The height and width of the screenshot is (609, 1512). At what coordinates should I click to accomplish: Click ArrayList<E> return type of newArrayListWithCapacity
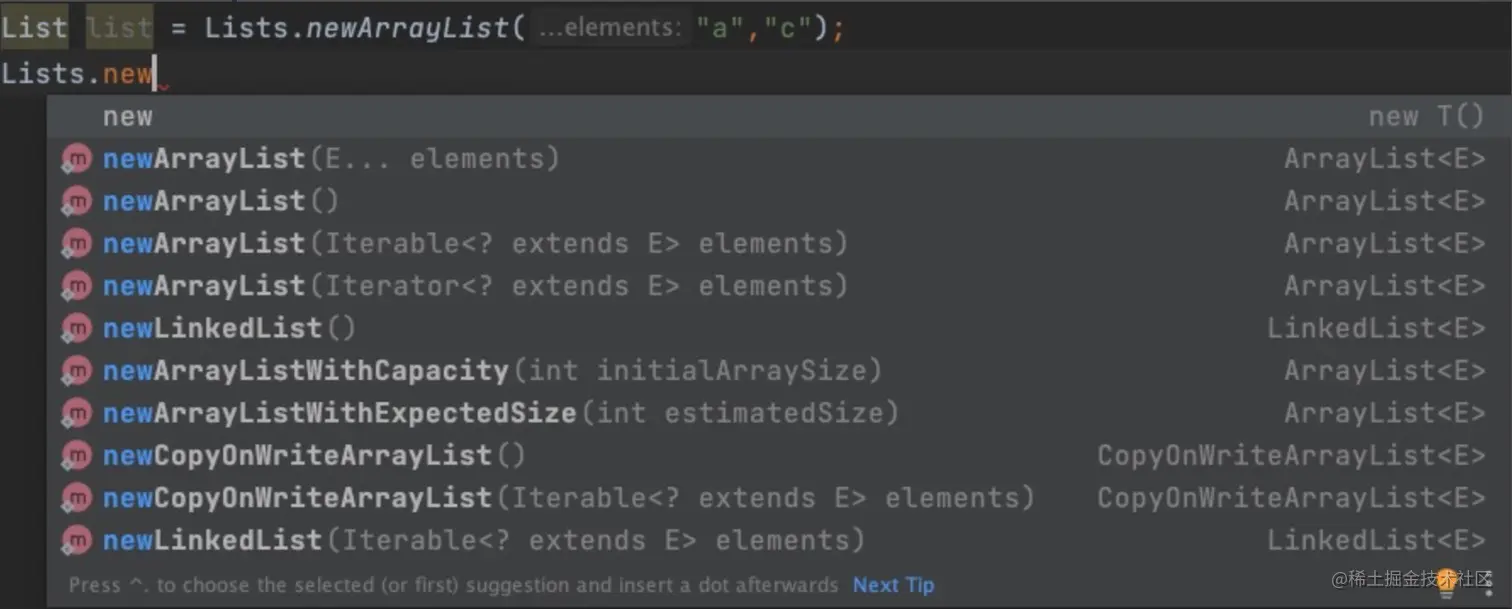pyautogui.click(x=1385, y=371)
